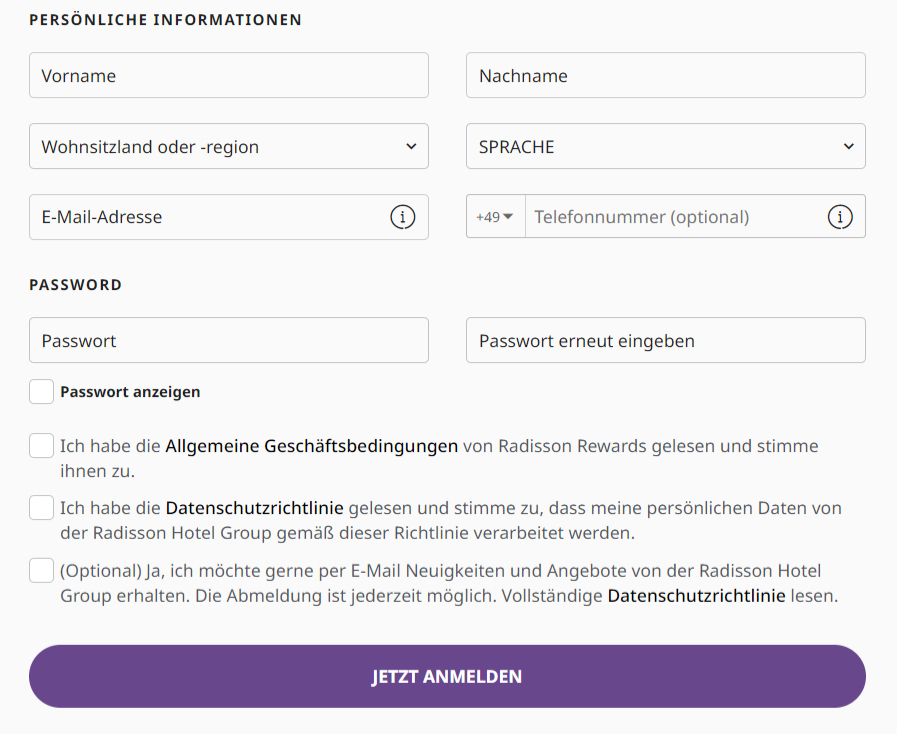Follow the Vollständige Datenschutzrichtlinie lesen link
This screenshot has width=897, height=734.
(696, 597)
